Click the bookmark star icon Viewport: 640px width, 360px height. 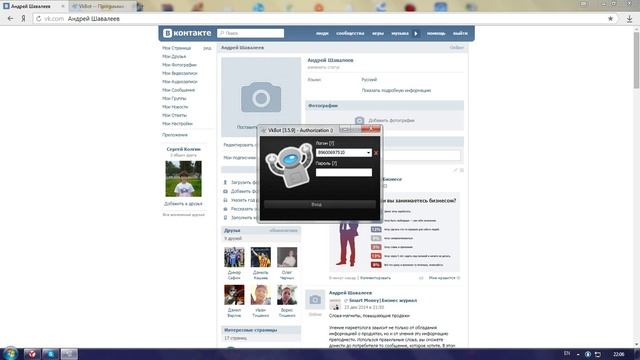[x=610, y=19]
